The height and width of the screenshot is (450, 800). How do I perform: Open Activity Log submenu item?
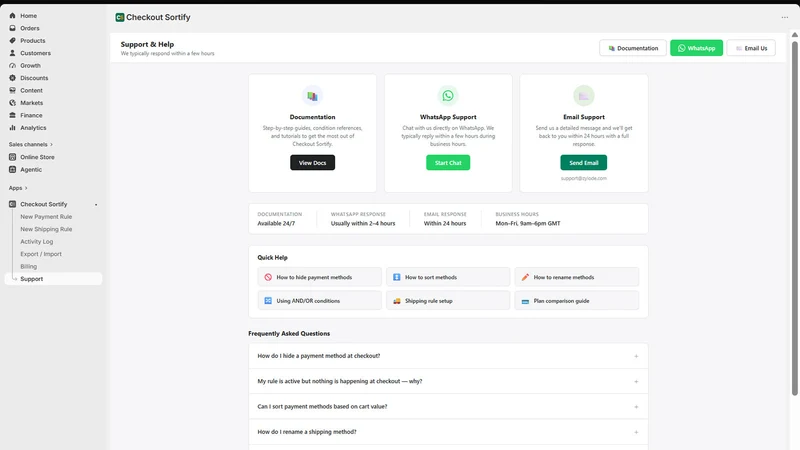pos(37,242)
